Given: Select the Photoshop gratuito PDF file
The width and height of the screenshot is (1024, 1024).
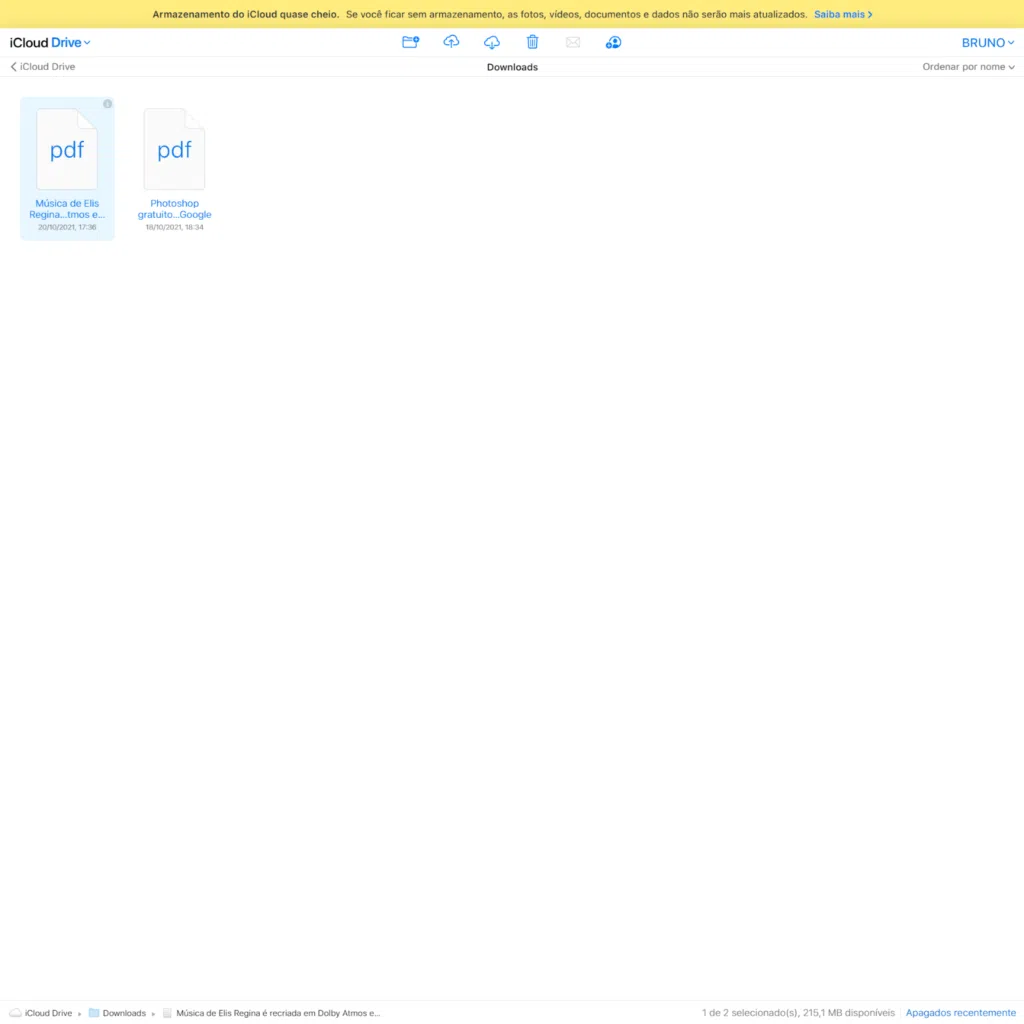Looking at the screenshot, I should coord(174,150).
